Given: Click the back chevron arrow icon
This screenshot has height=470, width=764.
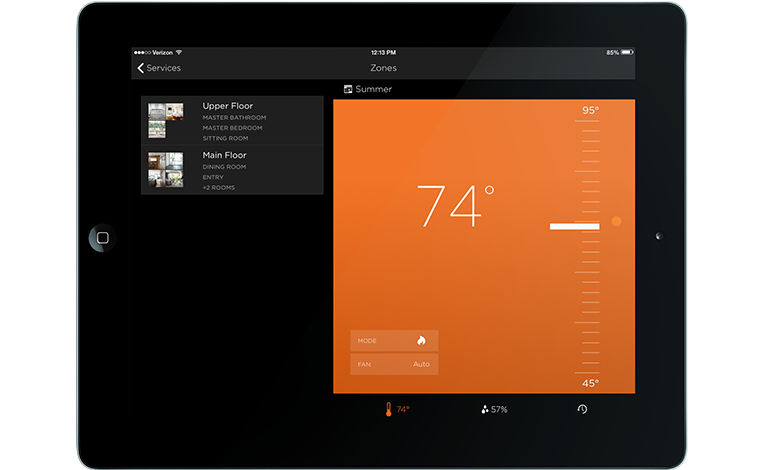Looking at the screenshot, I should pyautogui.click(x=140, y=68).
